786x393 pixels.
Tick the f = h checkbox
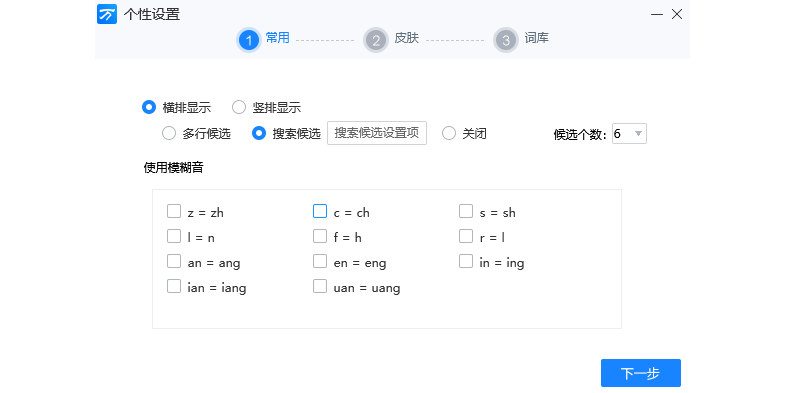(320, 237)
